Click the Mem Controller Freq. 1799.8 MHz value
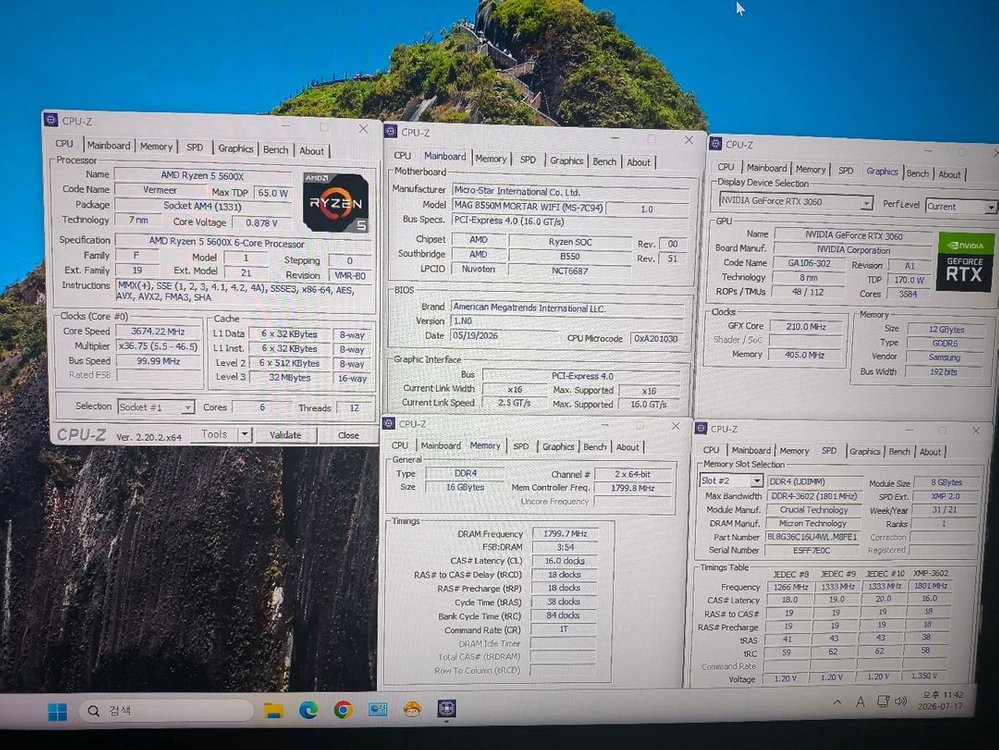 click(633, 488)
